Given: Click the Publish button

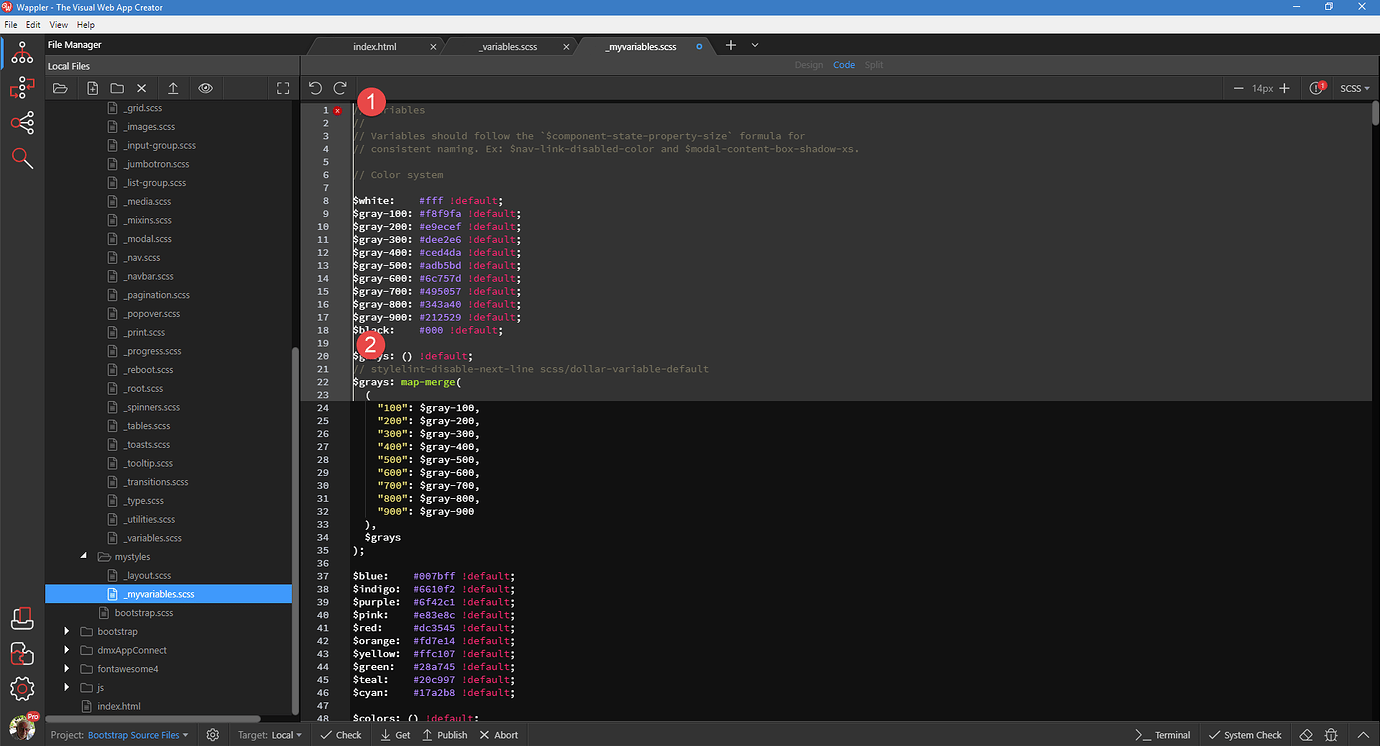Looking at the screenshot, I should pos(445,734).
